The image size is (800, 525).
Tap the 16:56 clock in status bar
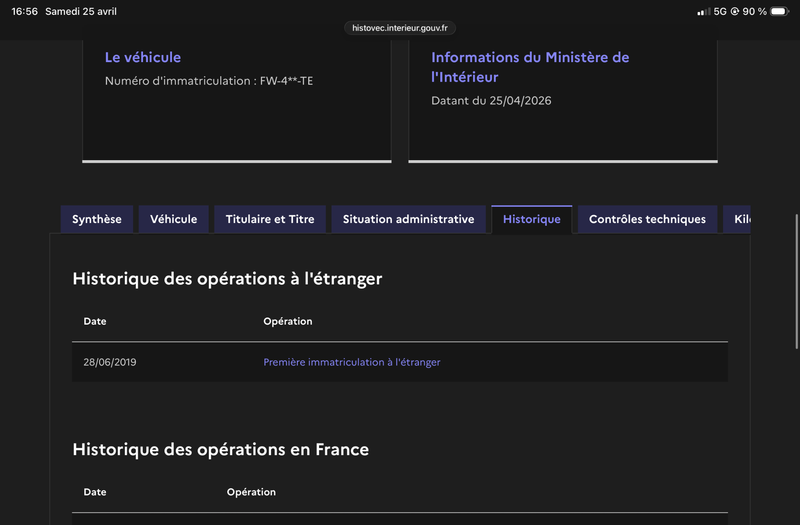pyautogui.click(x=24, y=11)
